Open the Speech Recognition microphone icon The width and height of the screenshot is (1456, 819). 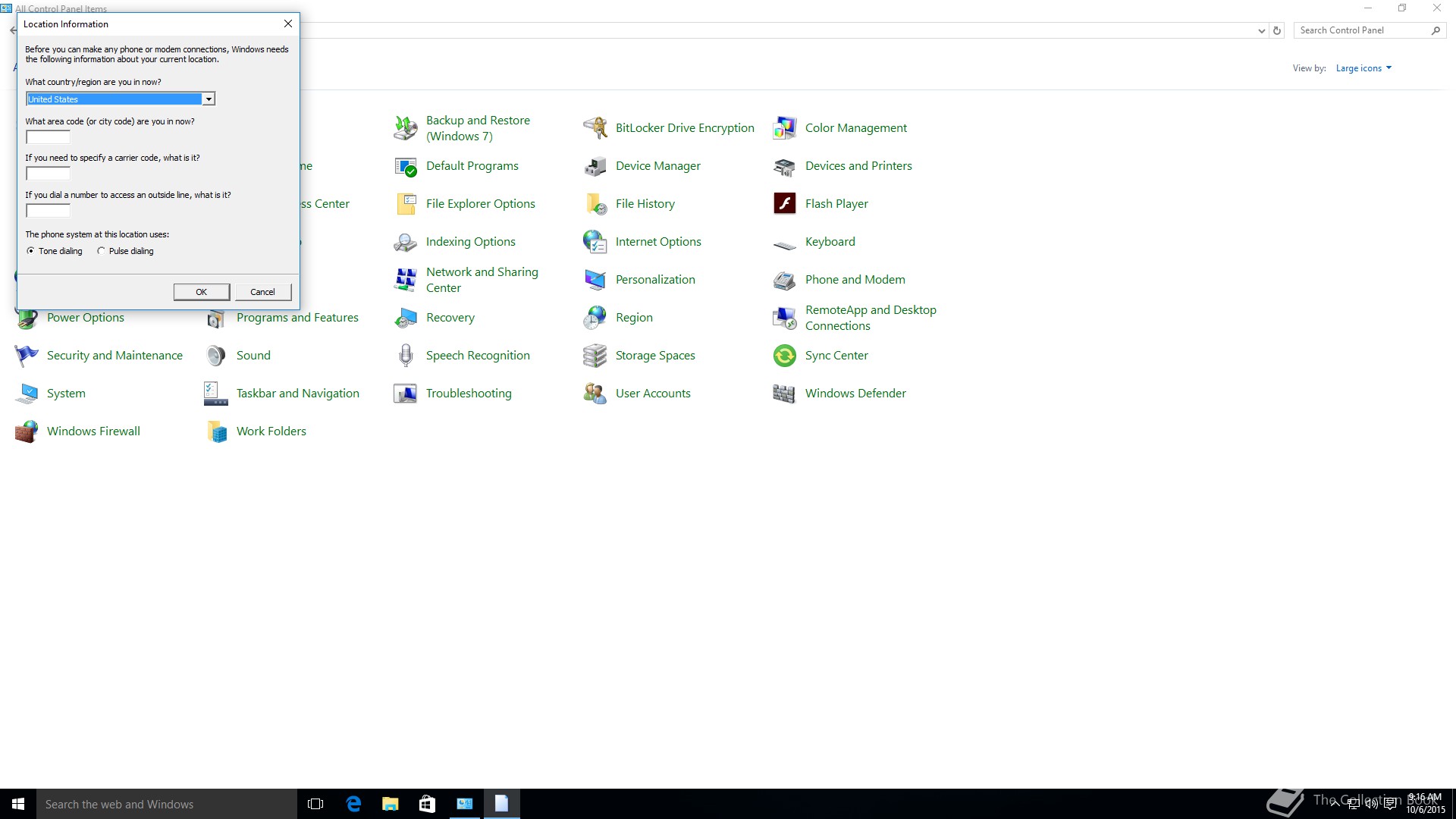coord(406,356)
